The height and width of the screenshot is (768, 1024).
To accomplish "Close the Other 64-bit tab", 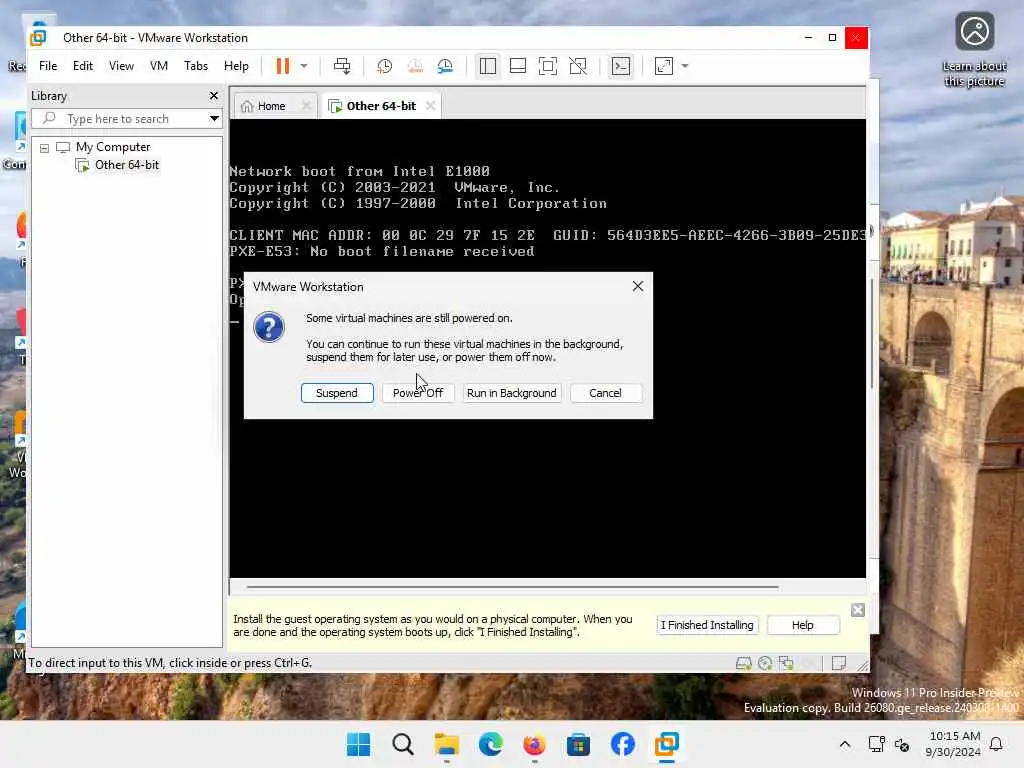I will tap(430, 106).
